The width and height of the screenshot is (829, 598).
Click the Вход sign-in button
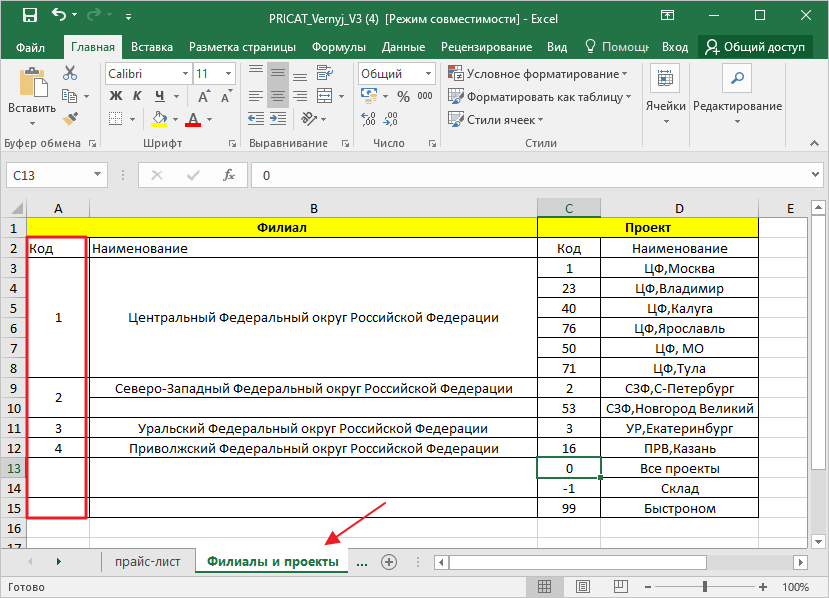(x=675, y=47)
